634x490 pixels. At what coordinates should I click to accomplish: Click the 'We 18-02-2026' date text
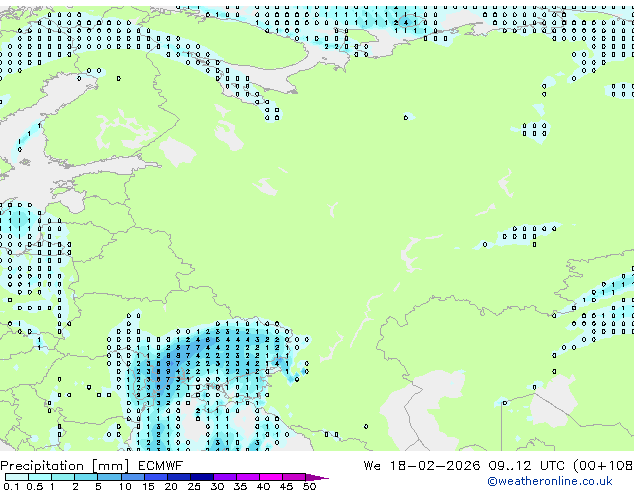(422, 466)
